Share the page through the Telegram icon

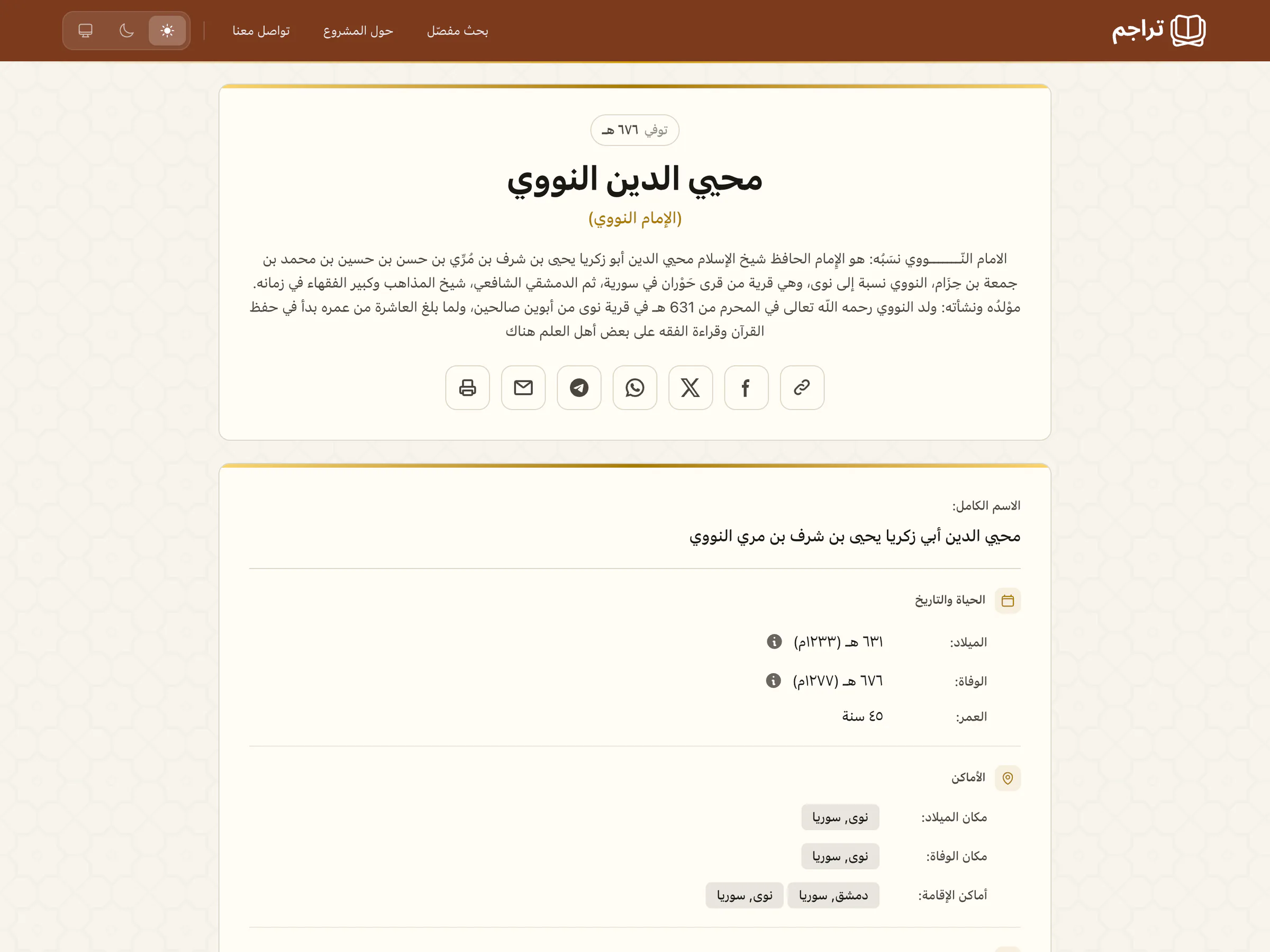point(579,387)
